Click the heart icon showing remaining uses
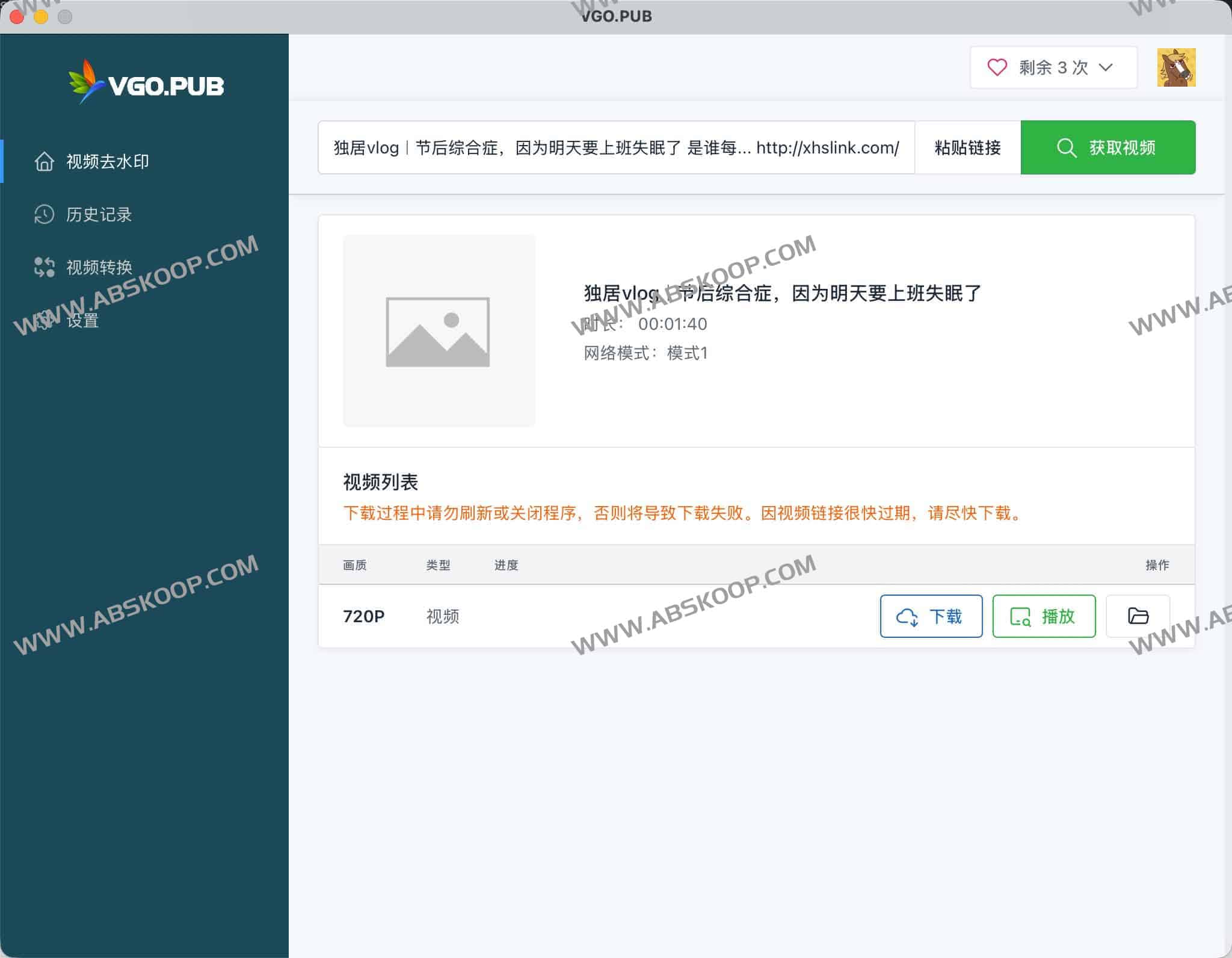Image resolution: width=1232 pixels, height=958 pixels. pos(999,67)
